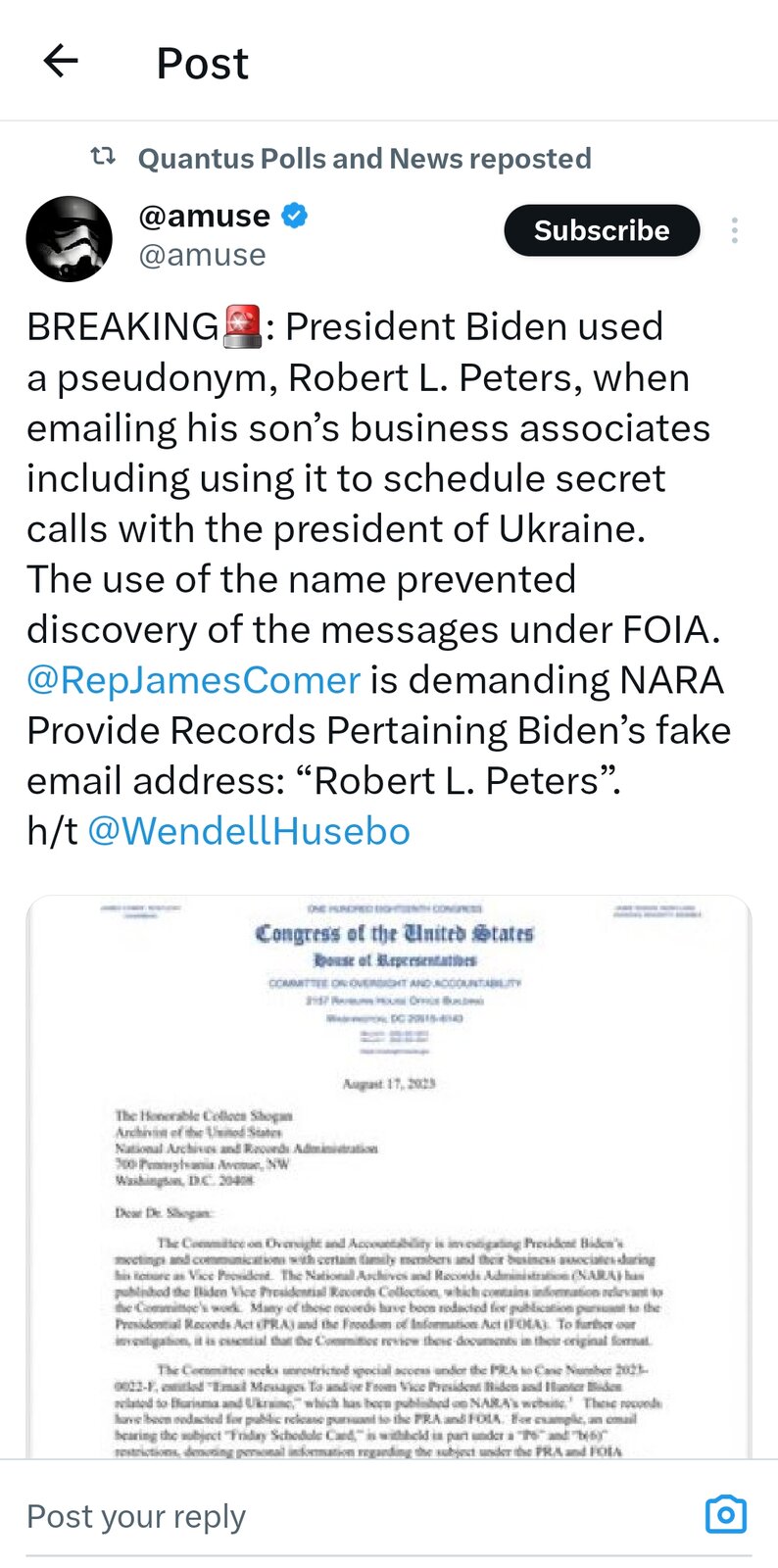Tap the blue verified badge

point(295,215)
